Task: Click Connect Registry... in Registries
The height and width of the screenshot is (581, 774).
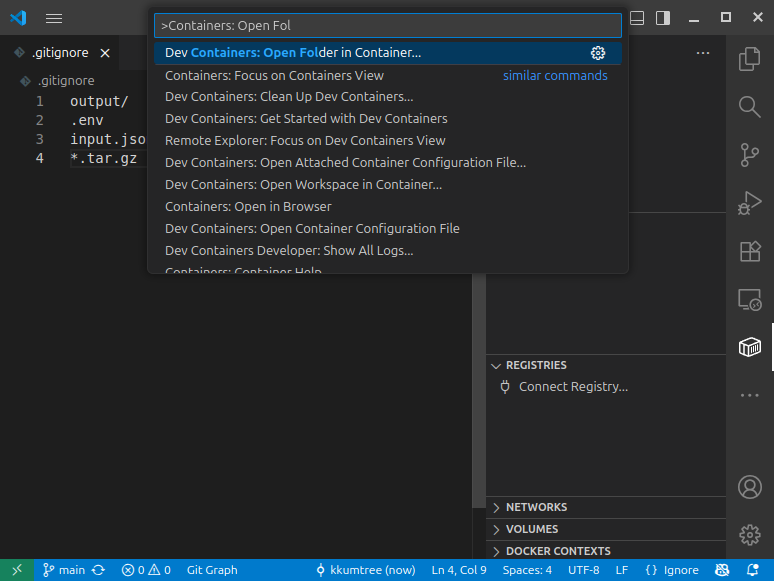Action: (573, 387)
